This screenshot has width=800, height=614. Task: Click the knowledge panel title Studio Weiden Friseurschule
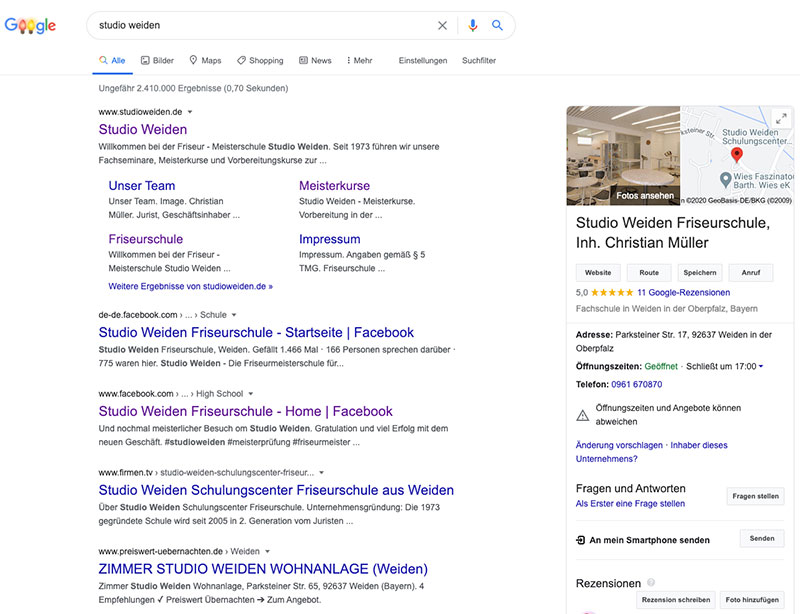[x=672, y=233]
